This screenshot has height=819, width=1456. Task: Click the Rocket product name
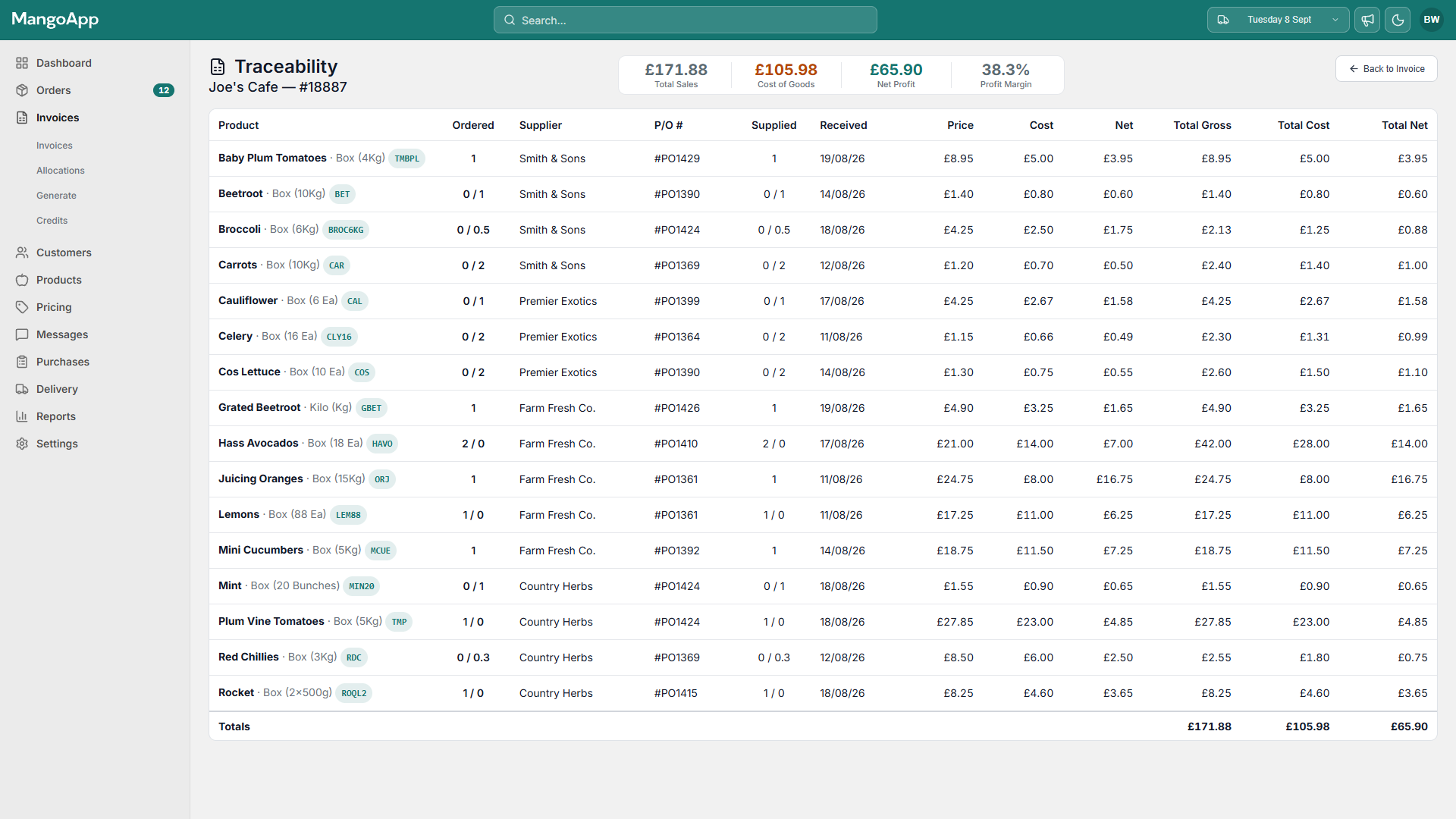(236, 692)
